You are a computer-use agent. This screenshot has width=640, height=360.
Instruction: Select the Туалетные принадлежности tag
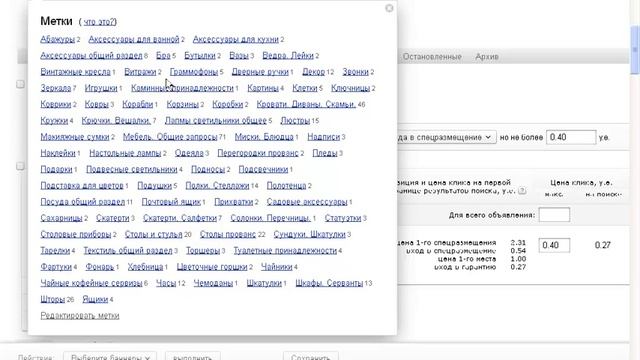tap(285, 251)
